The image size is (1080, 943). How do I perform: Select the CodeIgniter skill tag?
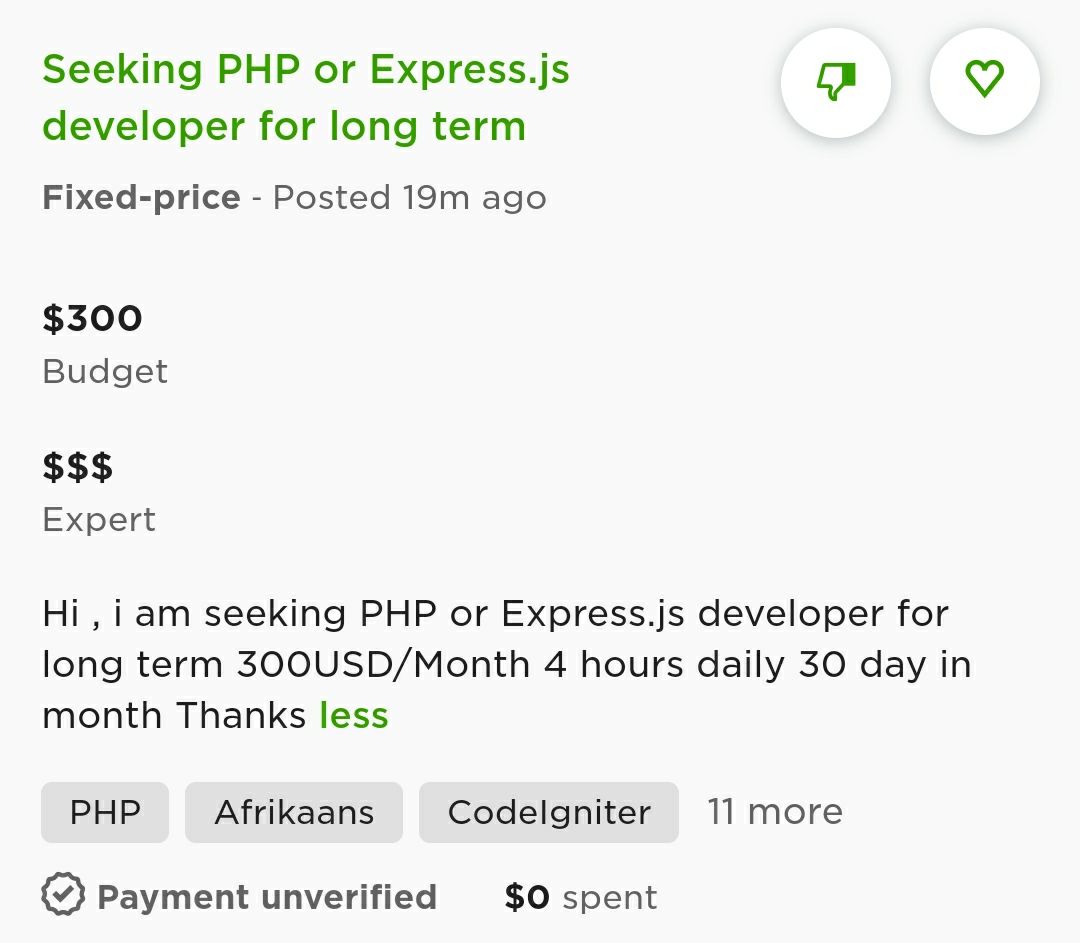pyautogui.click(x=549, y=812)
